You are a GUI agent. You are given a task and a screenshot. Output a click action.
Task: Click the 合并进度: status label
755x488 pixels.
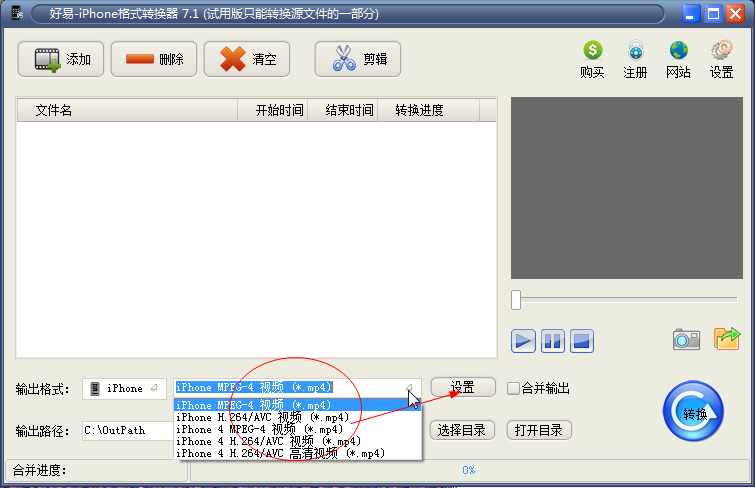pyautogui.click(x=39, y=470)
